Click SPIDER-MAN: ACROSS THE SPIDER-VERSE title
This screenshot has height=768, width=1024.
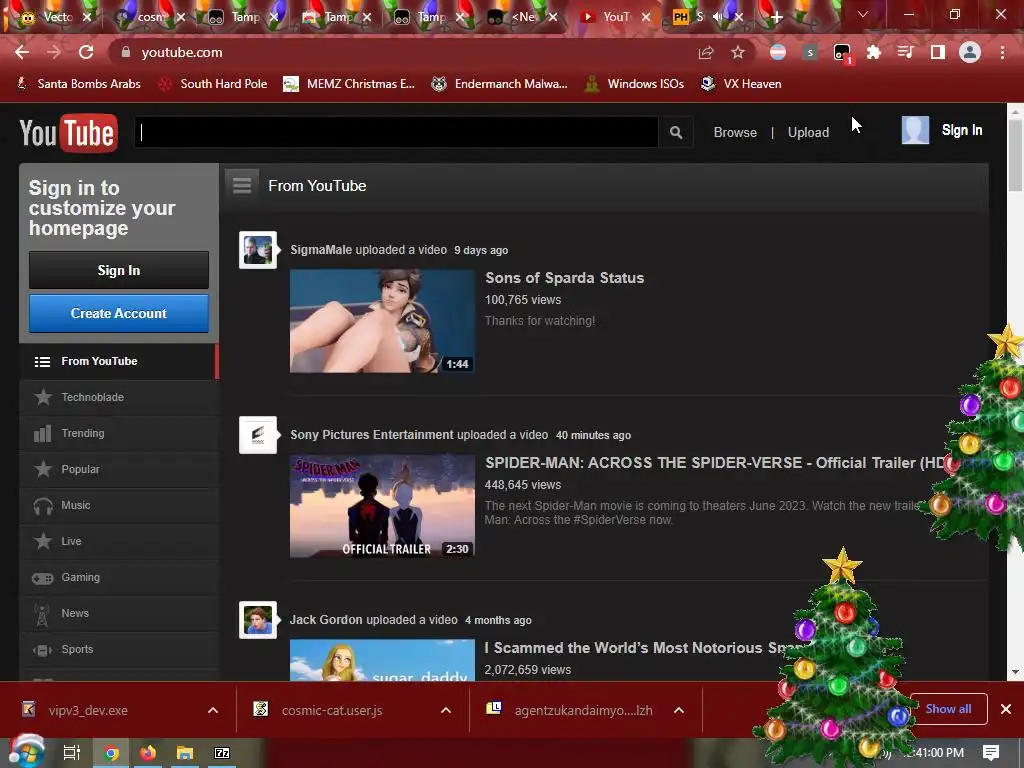(715, 462)
